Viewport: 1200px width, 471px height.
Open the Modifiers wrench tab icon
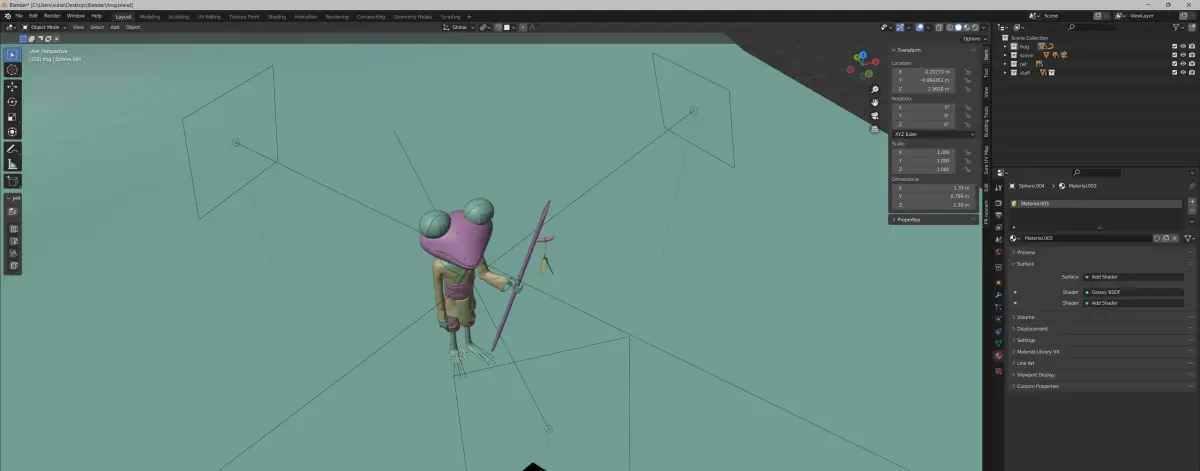997,295
